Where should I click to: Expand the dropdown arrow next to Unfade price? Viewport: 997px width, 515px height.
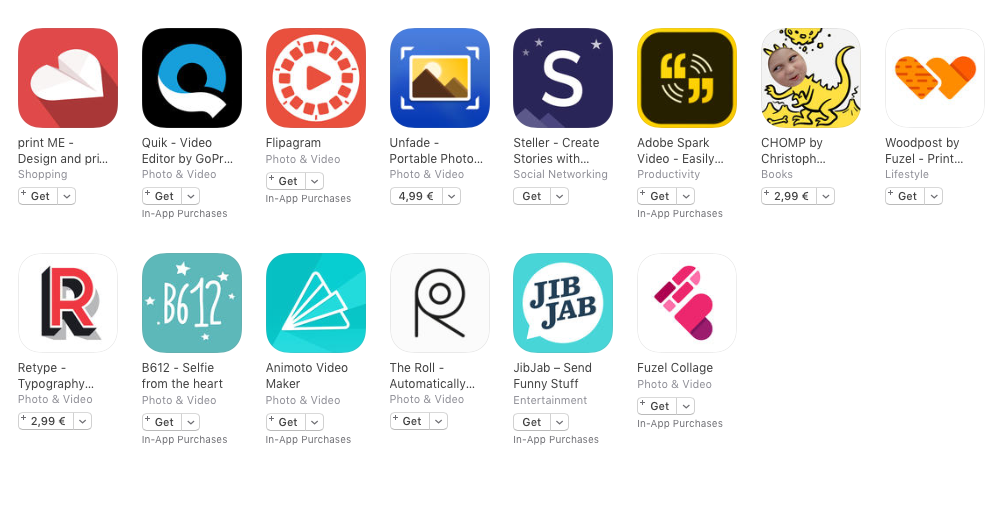451,196
